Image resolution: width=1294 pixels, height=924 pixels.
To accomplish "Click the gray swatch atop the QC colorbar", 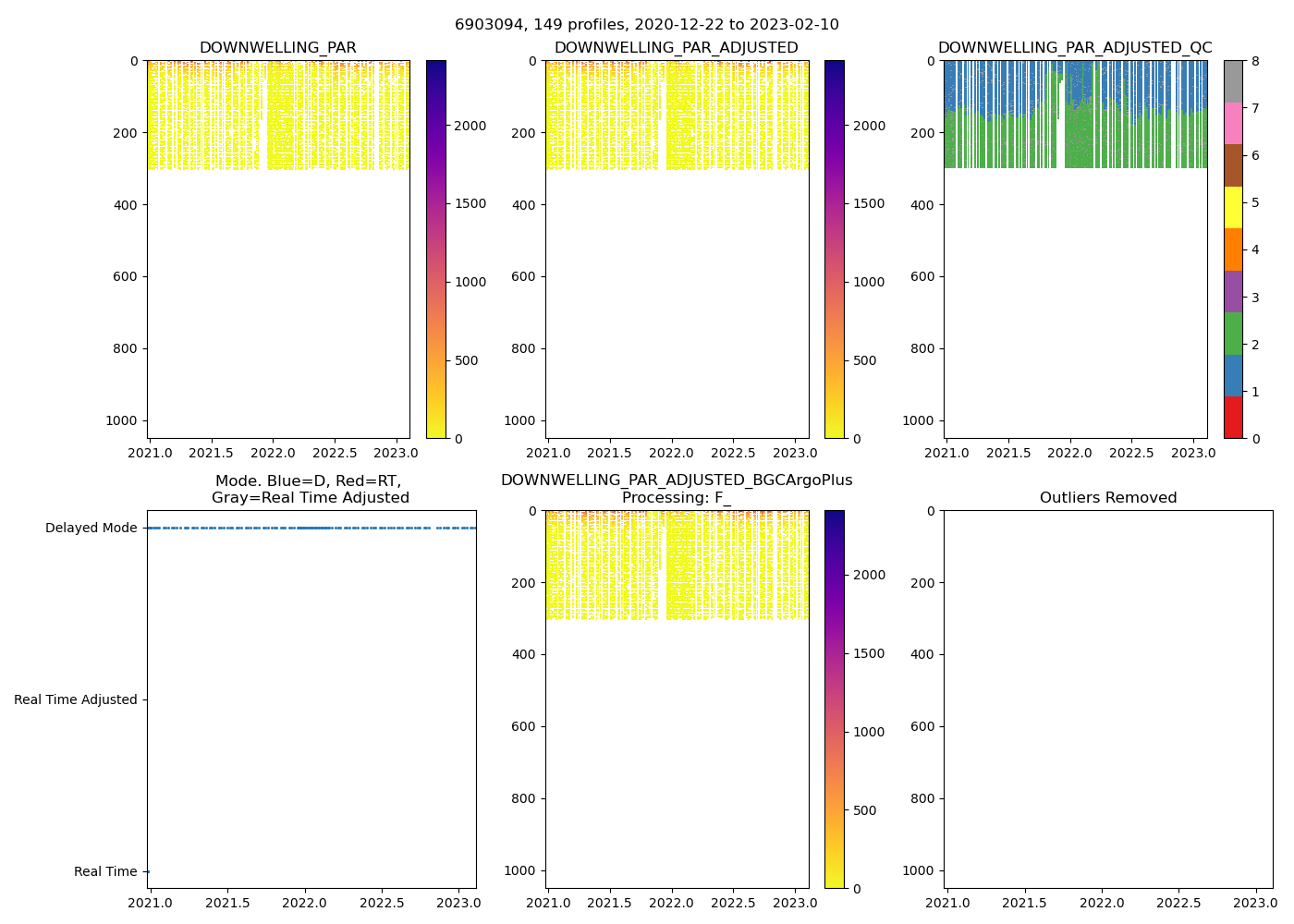I will point(1233,81).
